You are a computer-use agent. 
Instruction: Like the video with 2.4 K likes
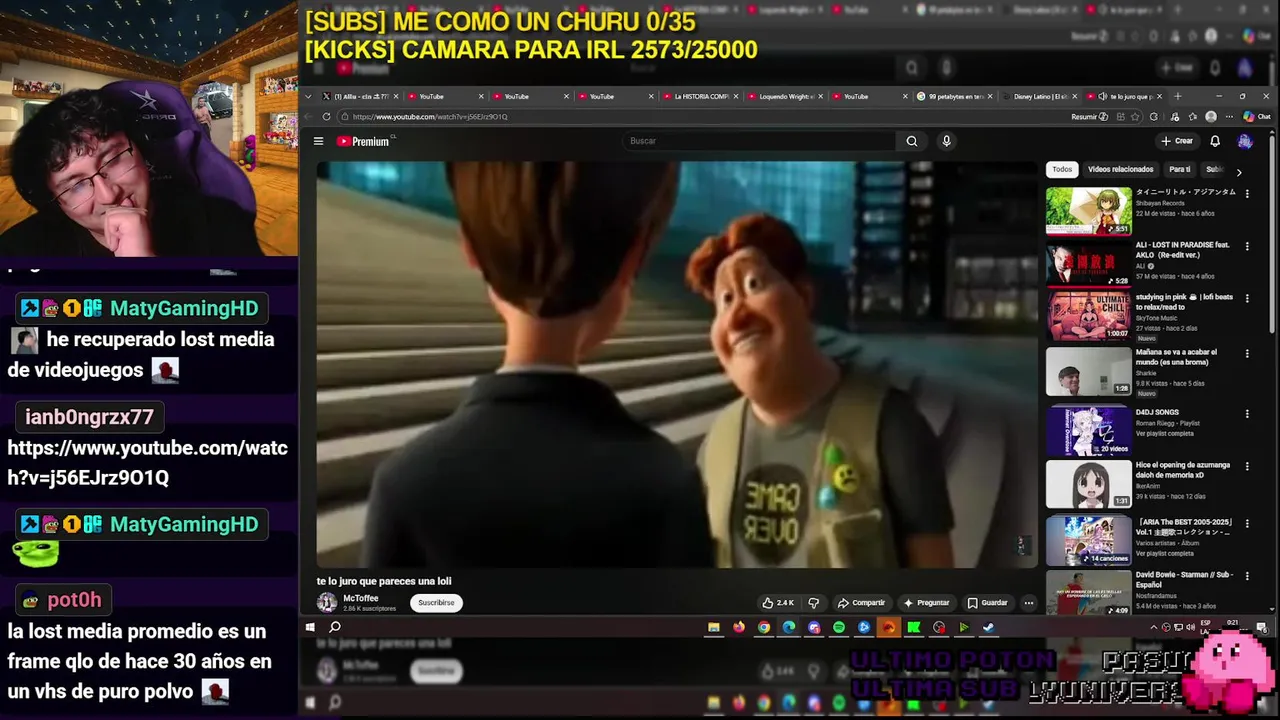pyautogui.click(x=778, y=603)
